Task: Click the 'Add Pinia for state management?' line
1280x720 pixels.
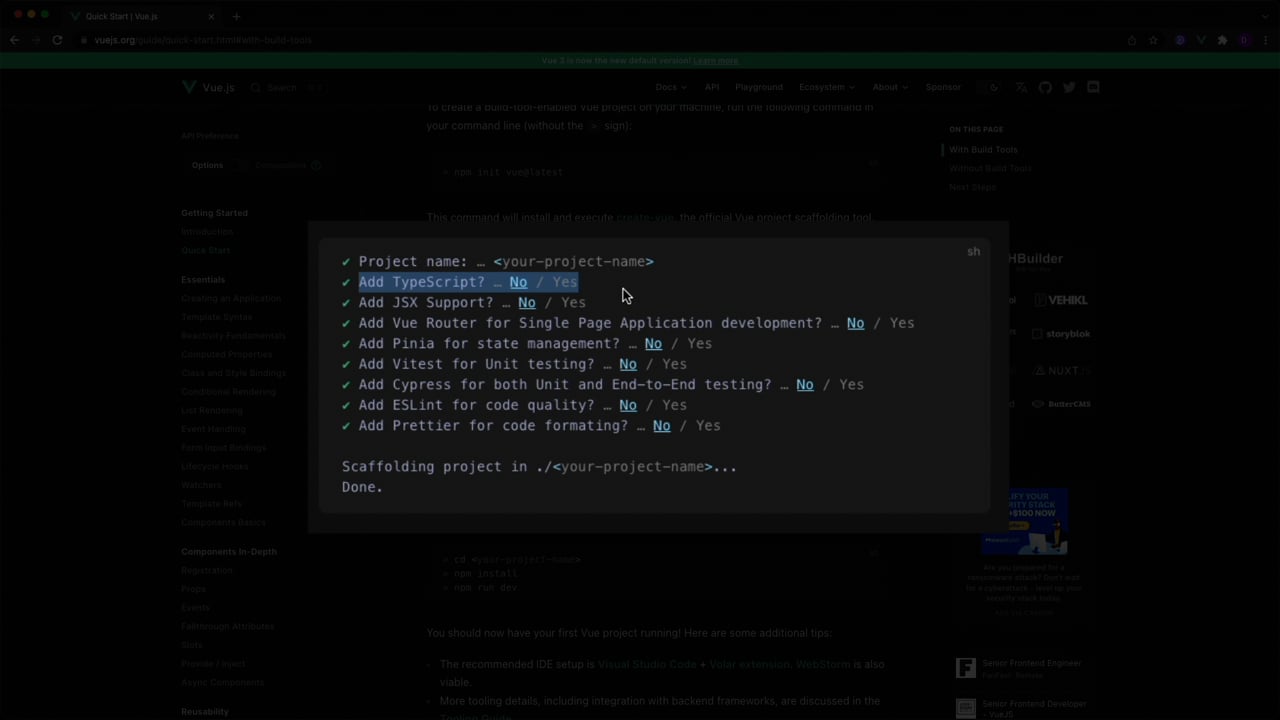Action: (x=535, y=344)
